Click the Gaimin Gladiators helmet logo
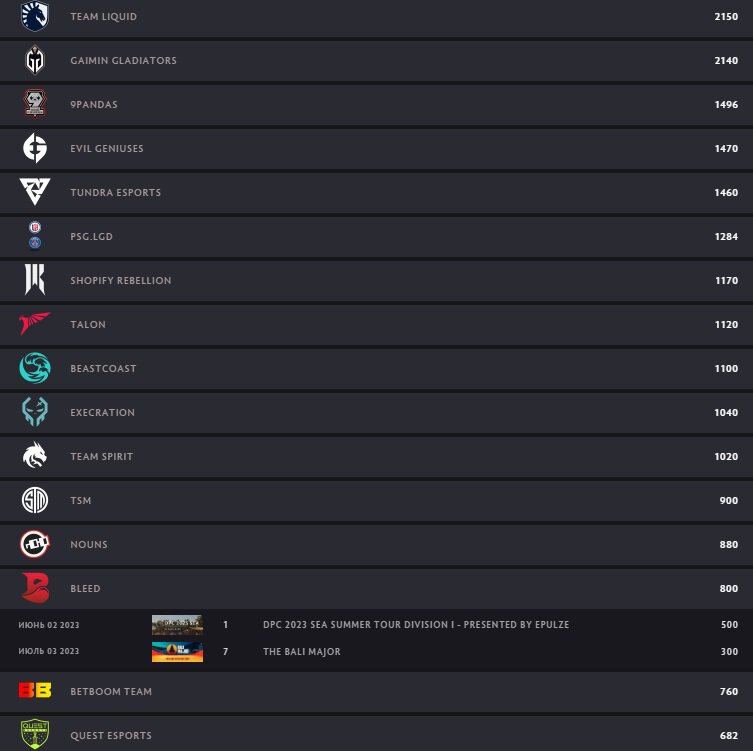 [35, 60]
